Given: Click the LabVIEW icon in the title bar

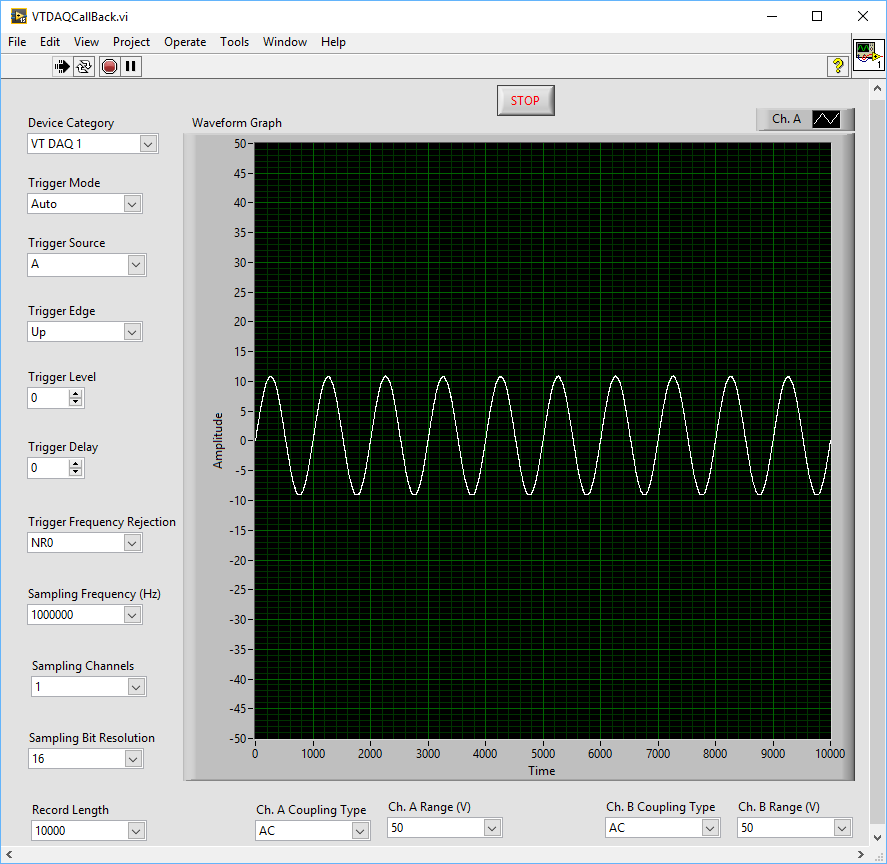Looking at the screenshot, I should [18, 16].
